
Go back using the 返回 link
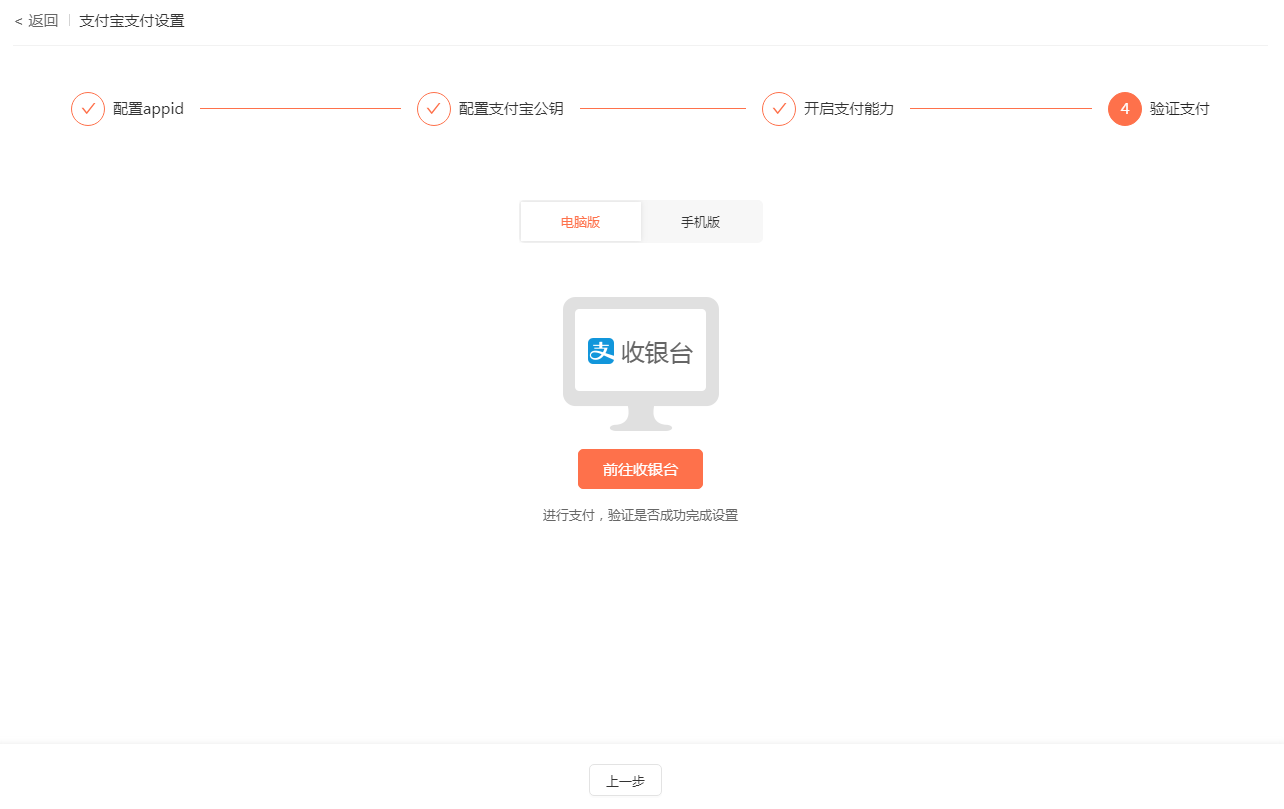coord(37,21)
